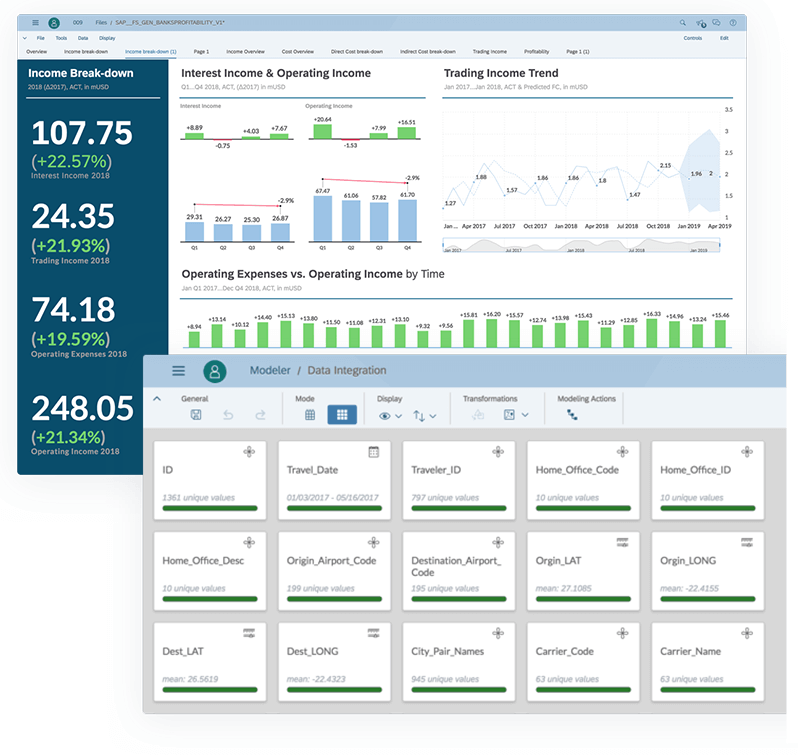
Task: Open the Display eye visibility dropdown
Action: point(391,415)
